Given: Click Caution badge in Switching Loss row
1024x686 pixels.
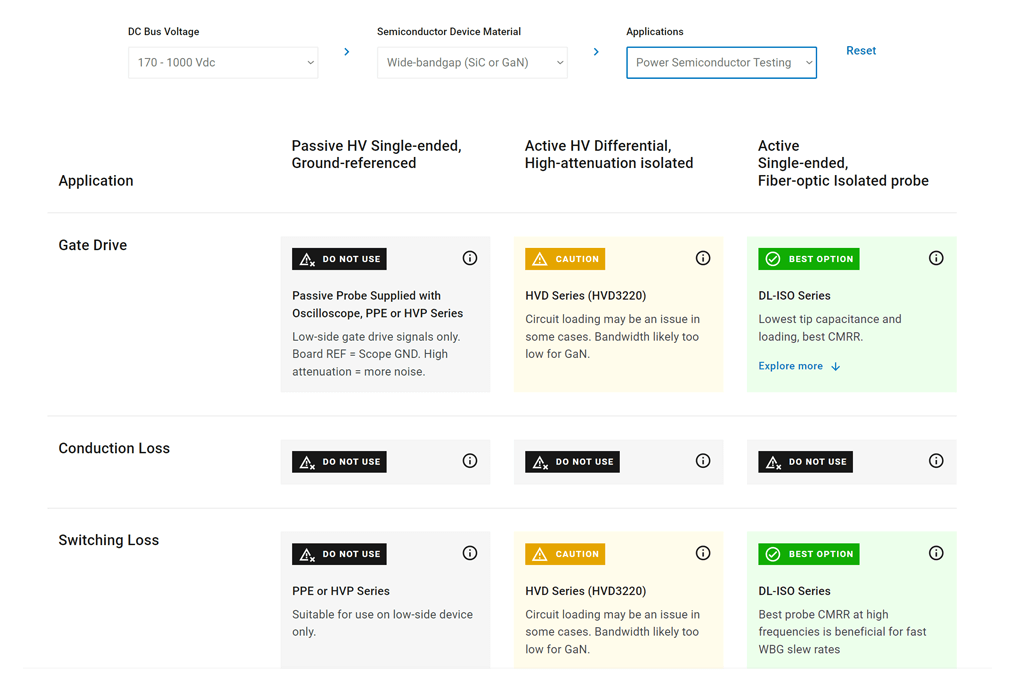Looking at the screenshot, I should 565,554.
